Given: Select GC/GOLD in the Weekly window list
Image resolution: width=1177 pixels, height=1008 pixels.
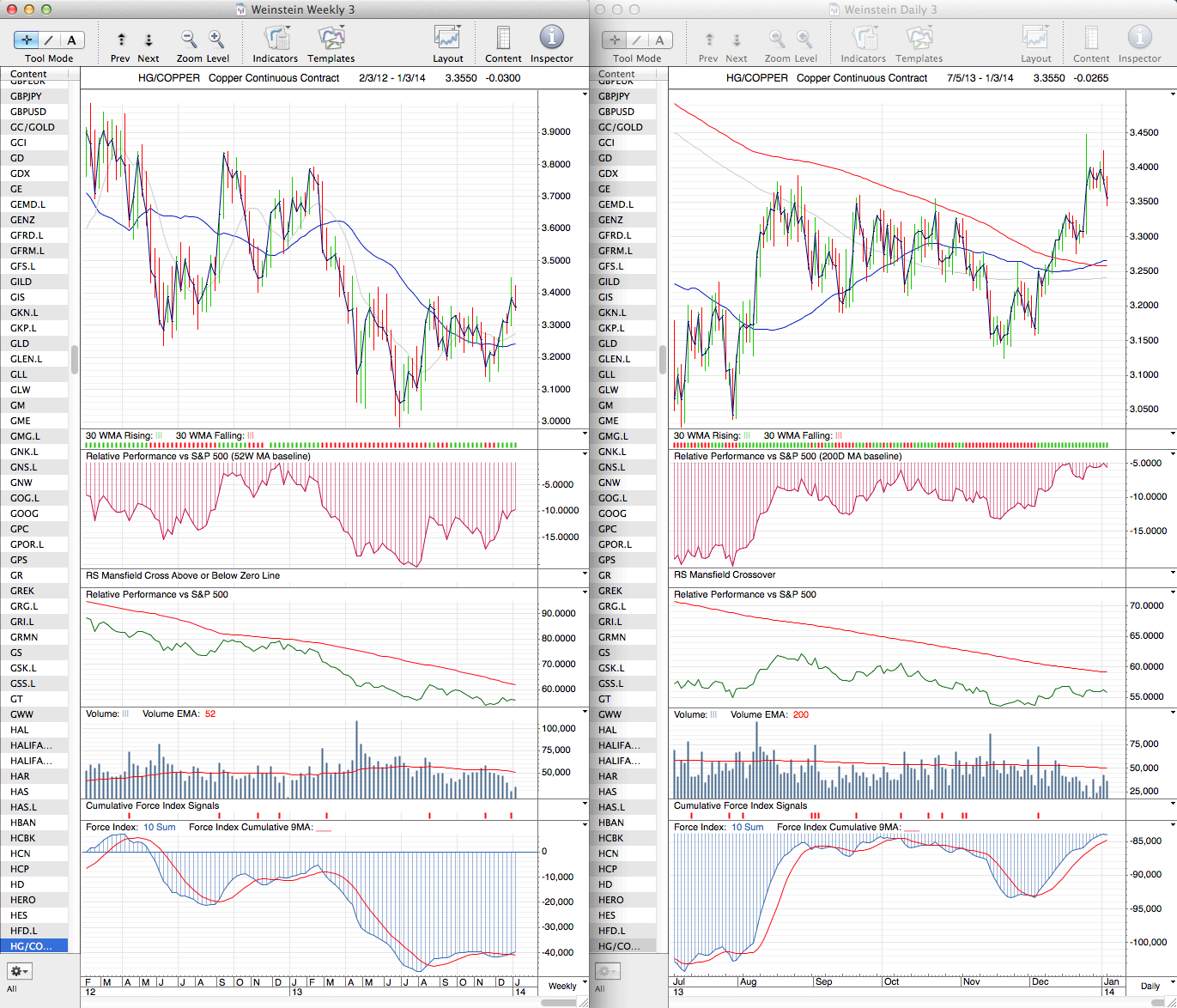Looking at the screenshot, I should (33, 127).
